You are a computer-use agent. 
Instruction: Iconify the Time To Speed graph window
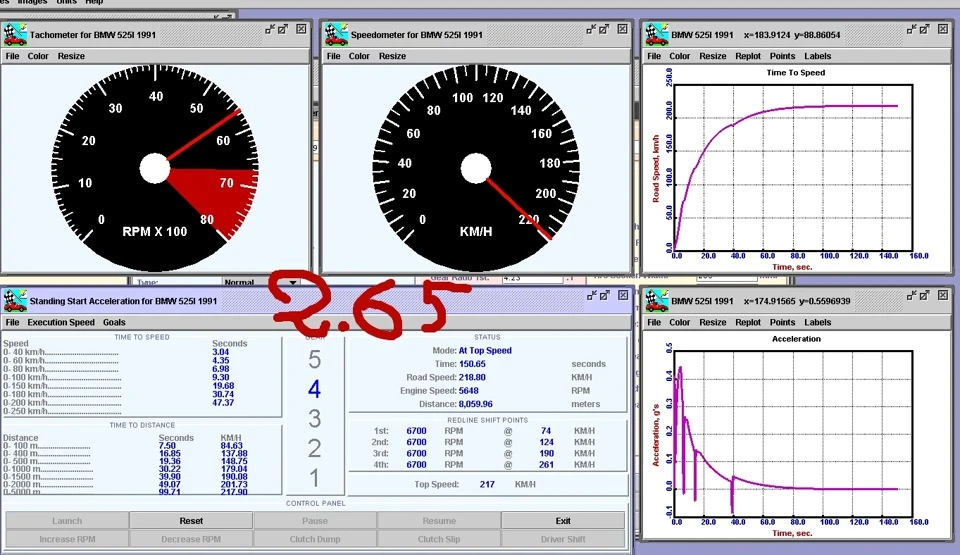[912, 29]
